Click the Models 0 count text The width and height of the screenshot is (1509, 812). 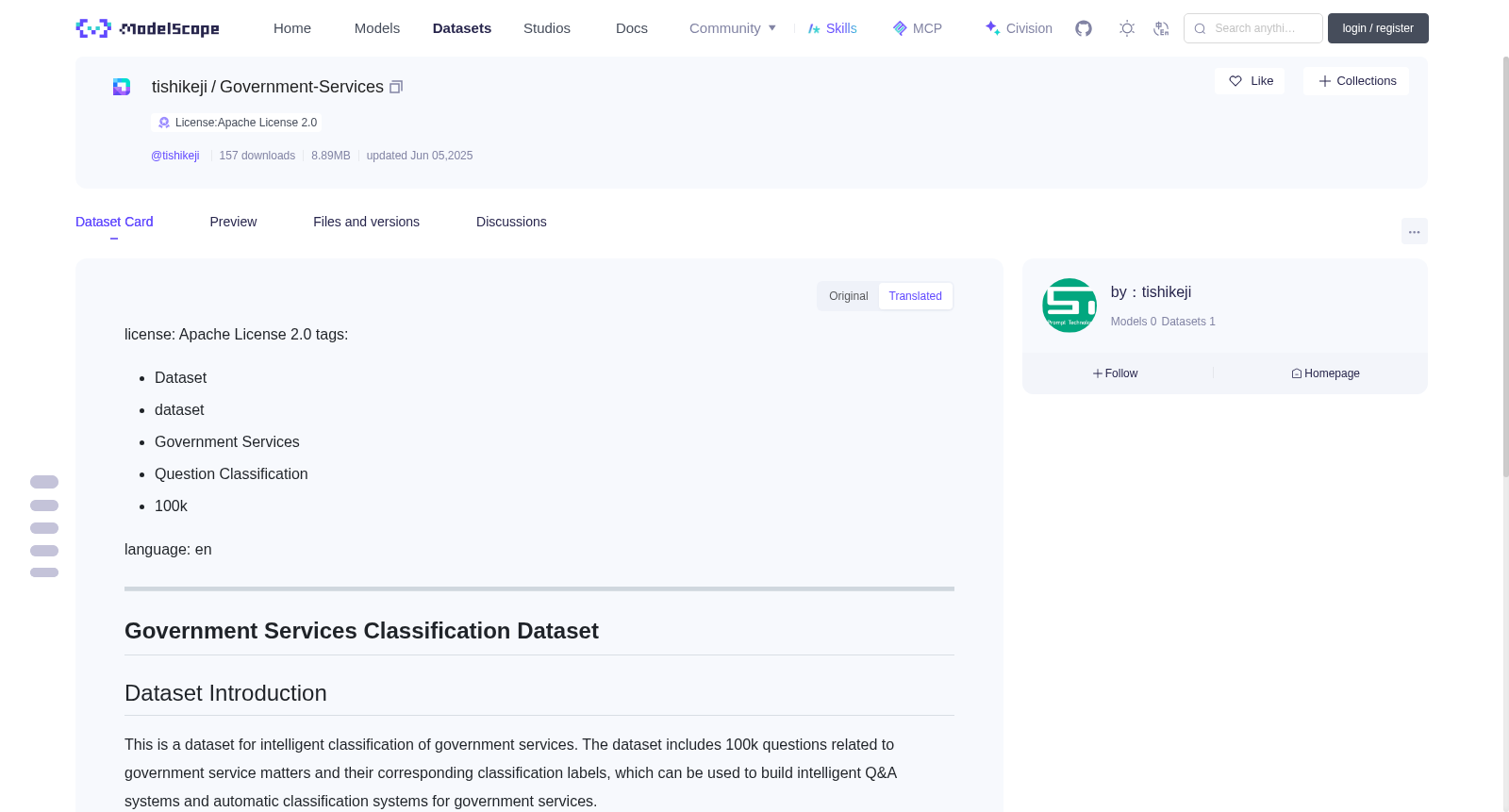[1134, 322]
